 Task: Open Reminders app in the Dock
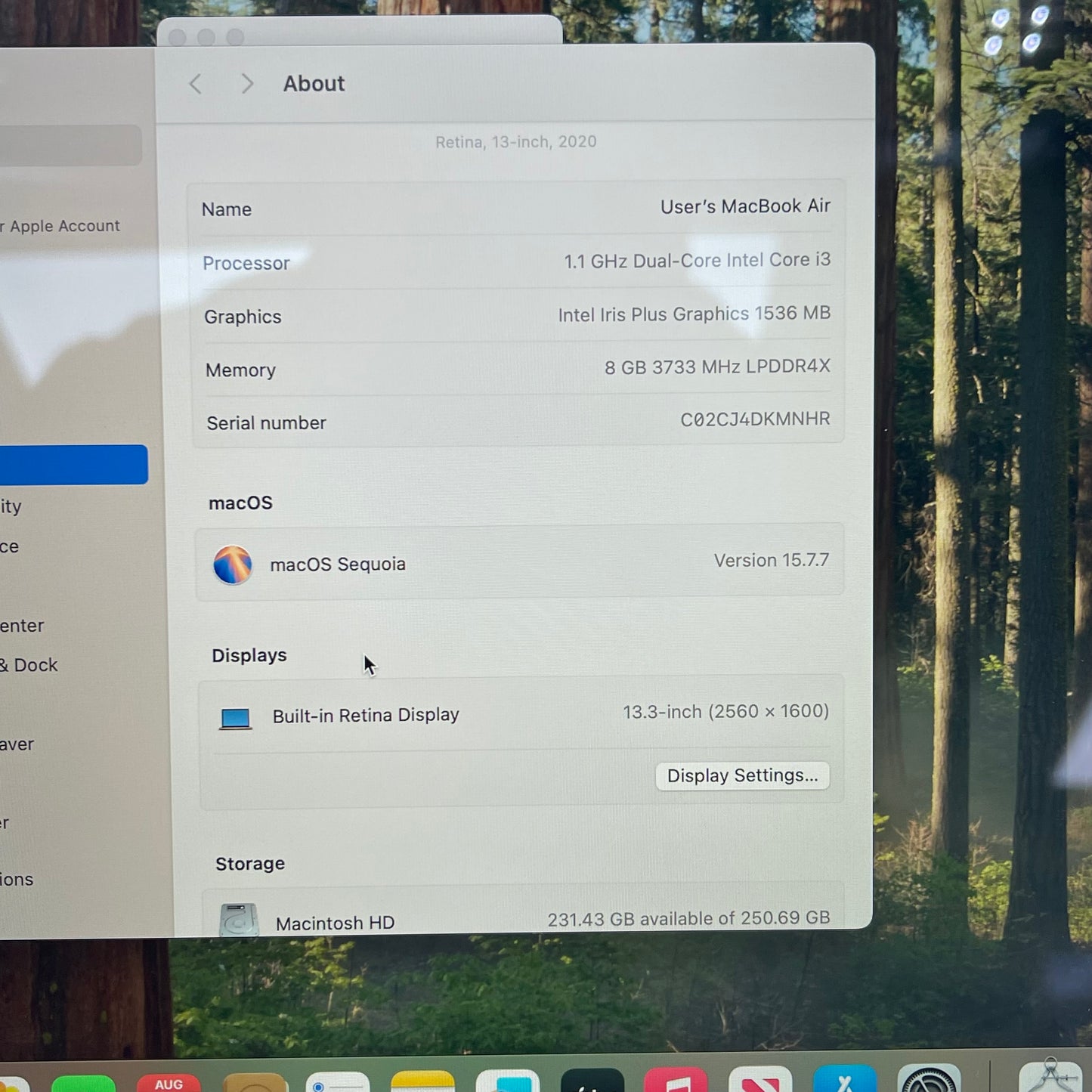point(338,1082)
